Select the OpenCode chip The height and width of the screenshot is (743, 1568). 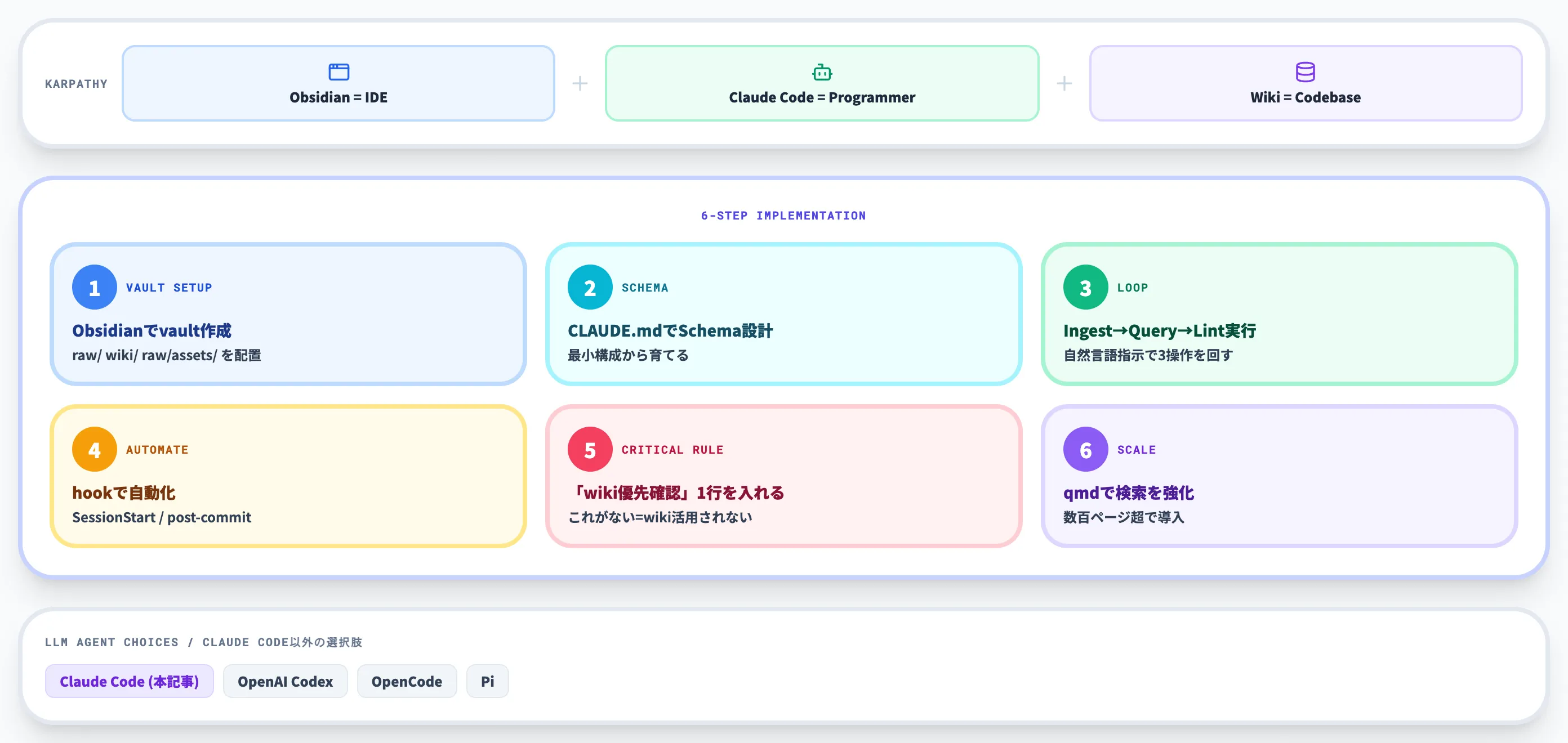407,681
